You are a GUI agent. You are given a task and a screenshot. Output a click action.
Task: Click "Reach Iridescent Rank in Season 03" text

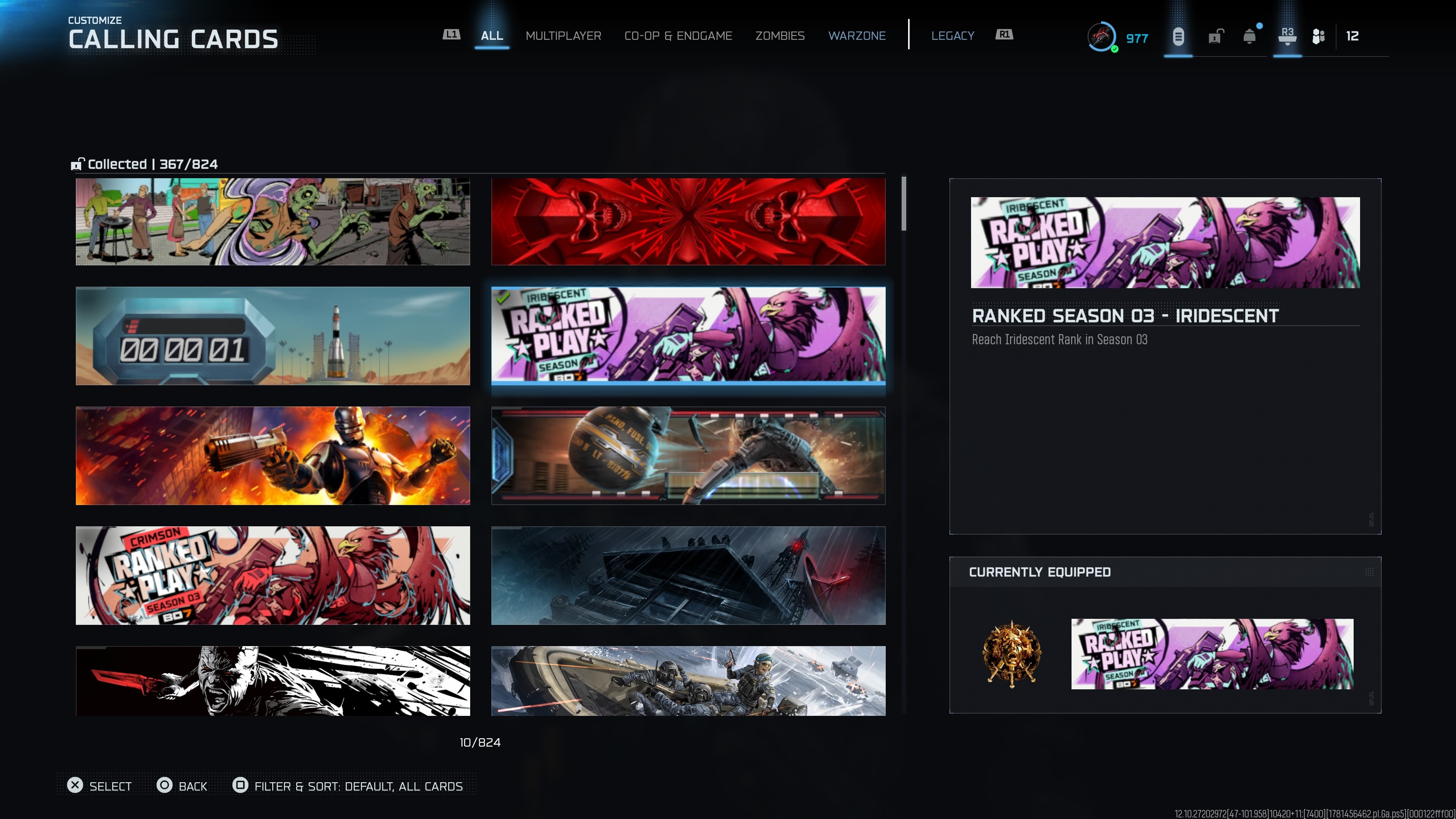1060,339
